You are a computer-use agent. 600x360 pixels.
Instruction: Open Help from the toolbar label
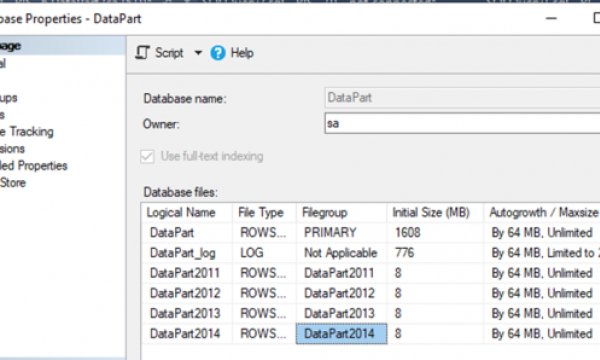point(242,53)
